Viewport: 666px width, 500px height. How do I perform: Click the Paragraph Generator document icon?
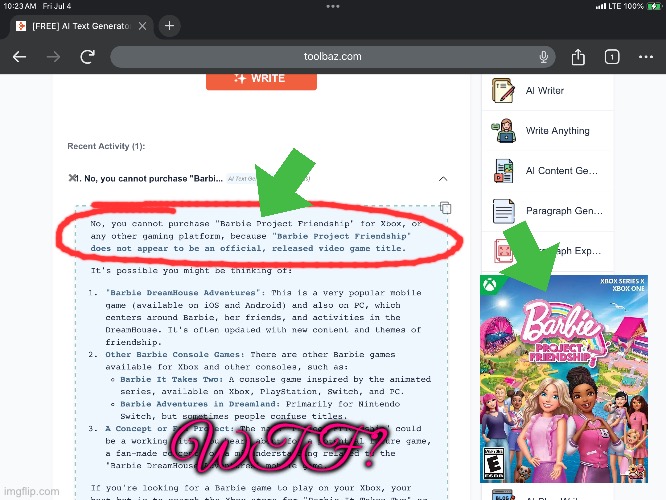click(x=504, y=211)
